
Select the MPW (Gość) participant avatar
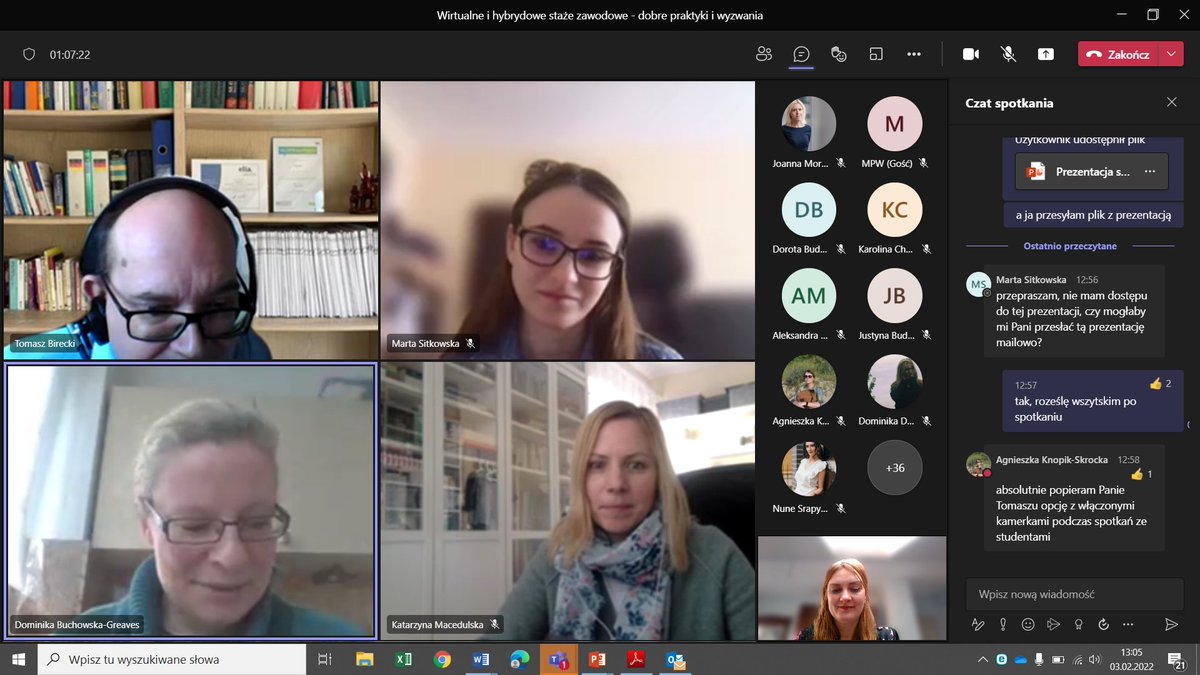pyautogui.click(x=895, y=124)
